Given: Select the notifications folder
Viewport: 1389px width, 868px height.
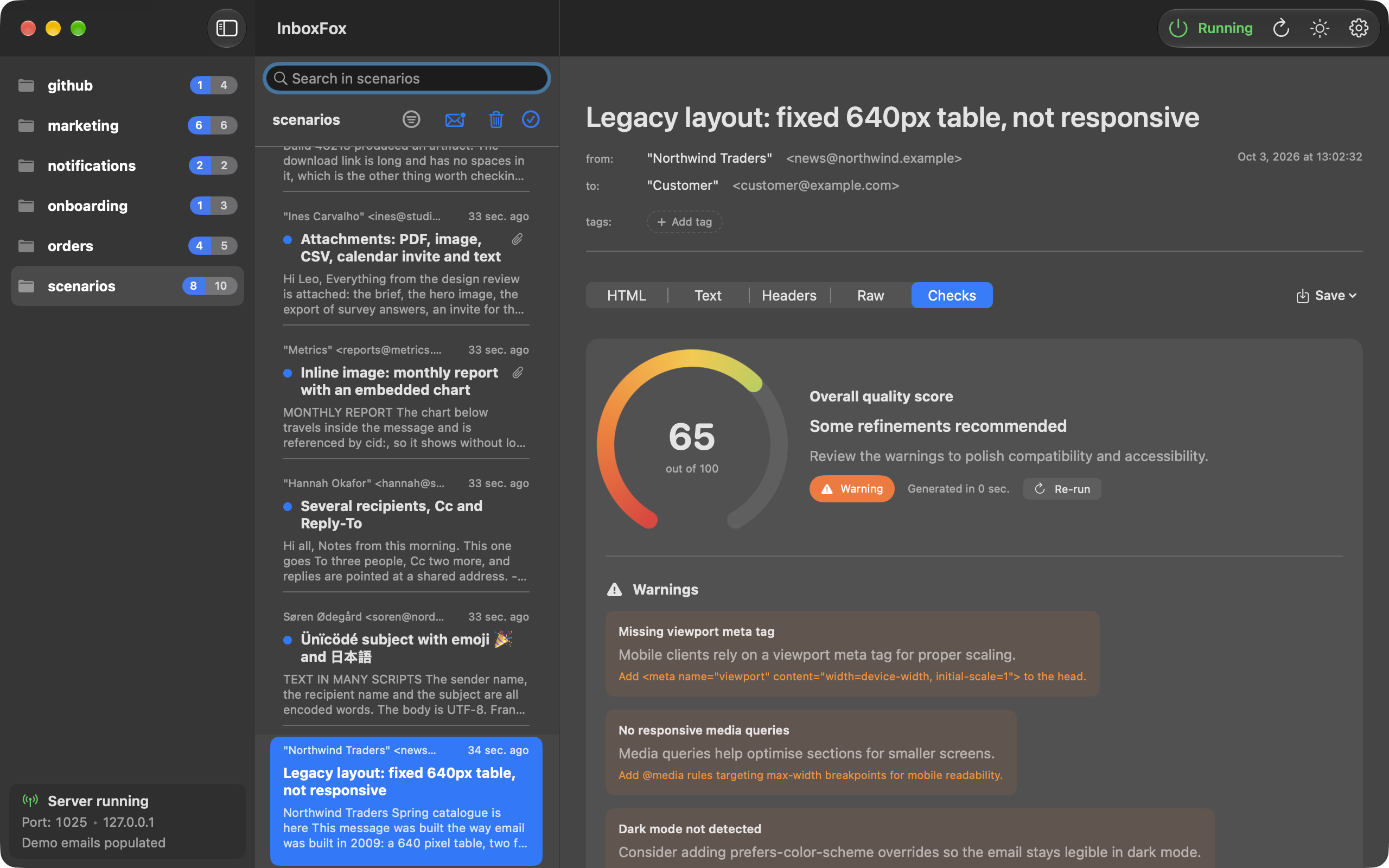Looking at the screenshot, I should [x=128, y=165].
